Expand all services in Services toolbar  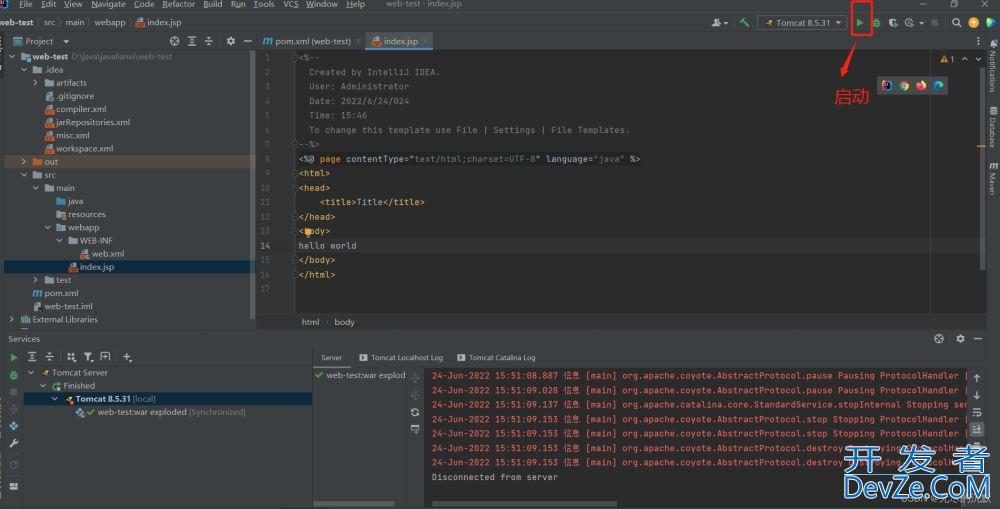coord(32,357)
